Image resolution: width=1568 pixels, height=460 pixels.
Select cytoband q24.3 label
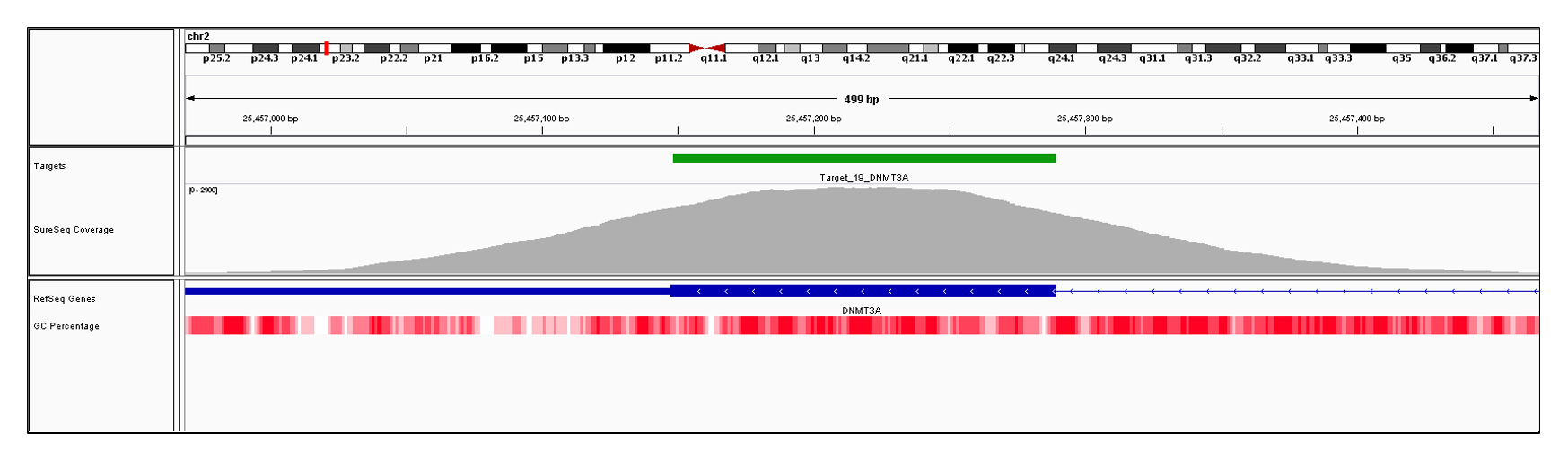(x=1113, y=58)
